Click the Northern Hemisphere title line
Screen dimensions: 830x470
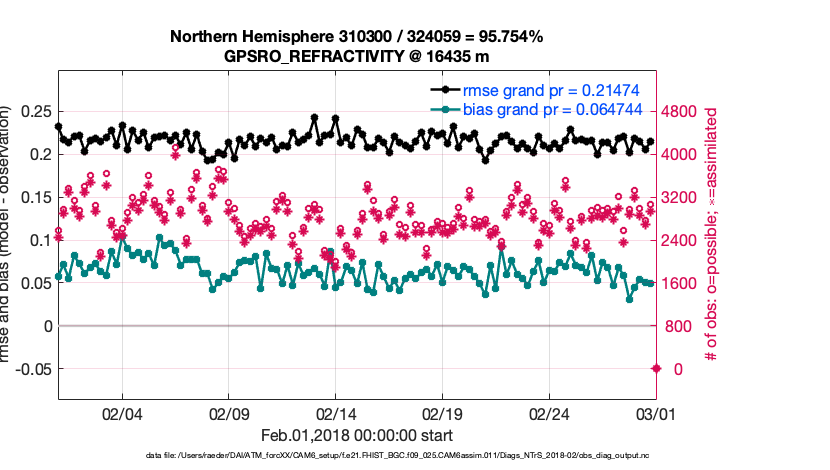tap(356, 37)
